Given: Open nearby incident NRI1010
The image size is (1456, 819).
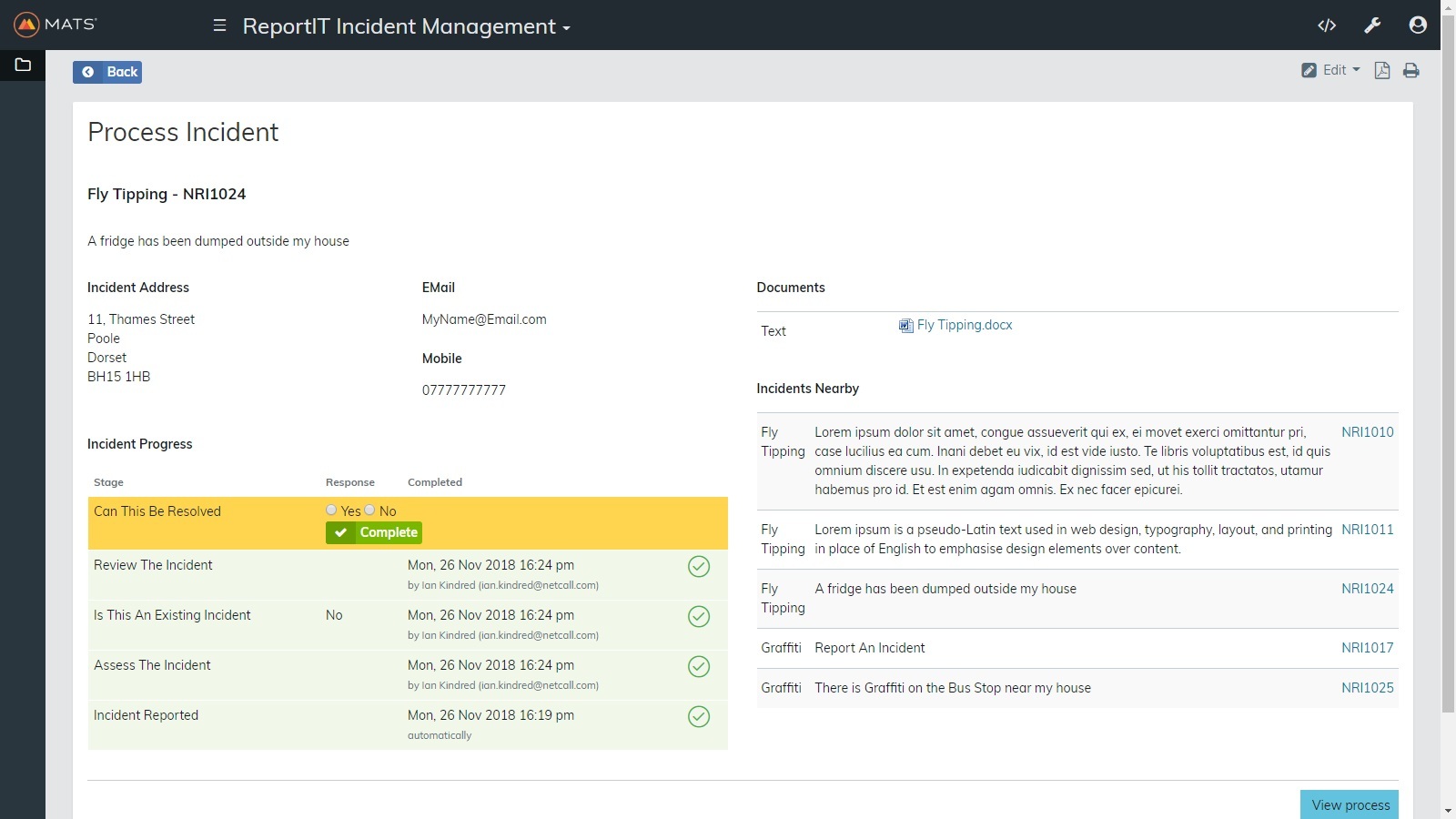Looking at the screenshot, I should pyautogui.click(x=1367, y=432).
